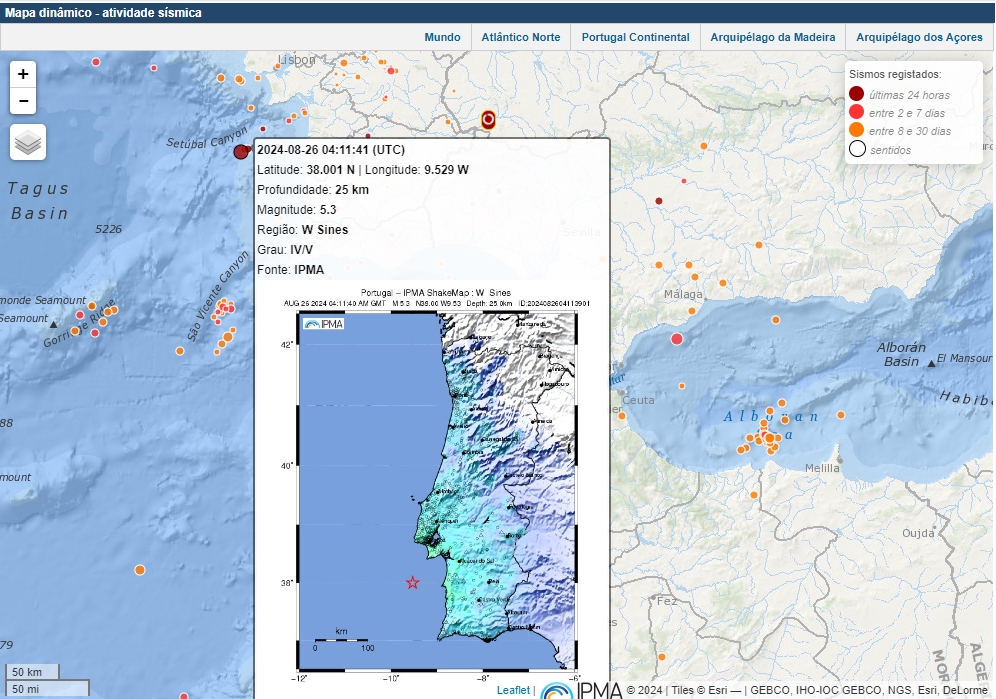Open the map layers control
The image size is (996, 699).
[28, 143]
